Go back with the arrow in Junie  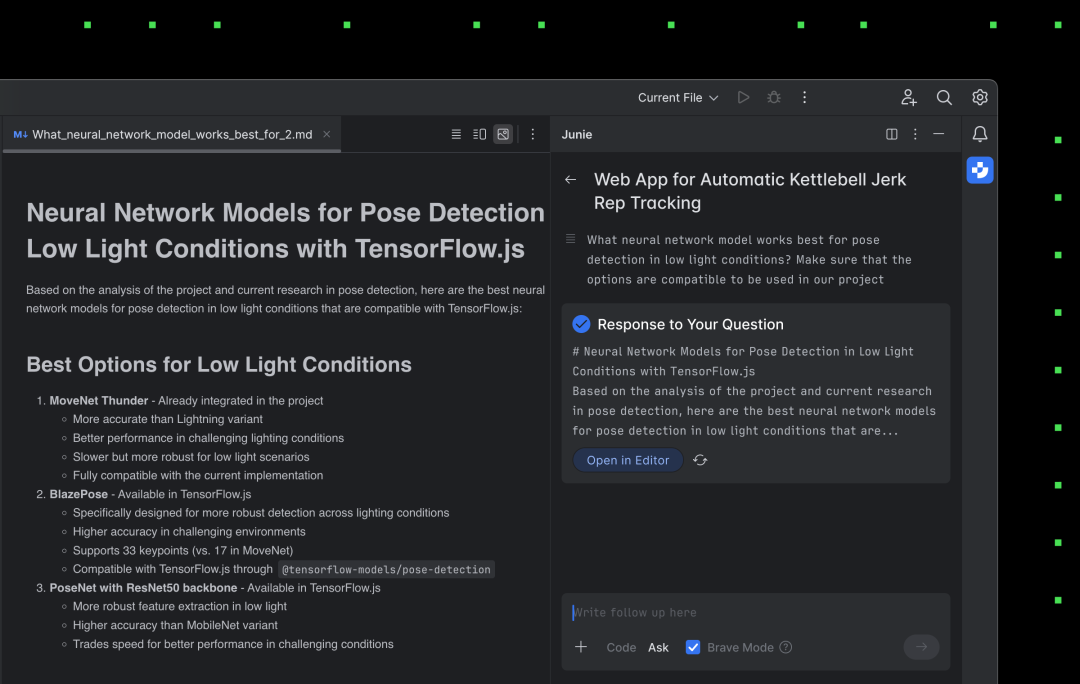click(571, 180)
